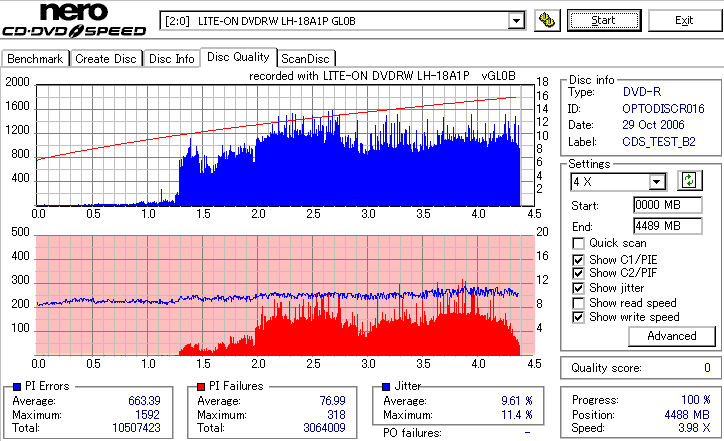This screenshot has width=724, height=441.
Task: Switch to the Benchmark tab
Action: point(36,59)
